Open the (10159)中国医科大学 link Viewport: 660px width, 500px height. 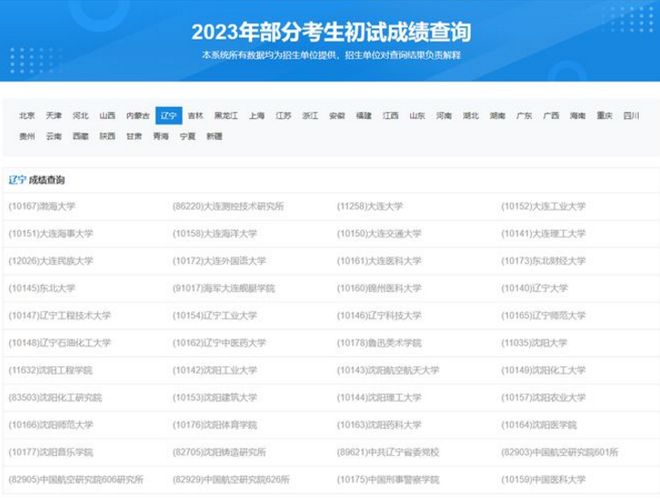click(543, 479)
